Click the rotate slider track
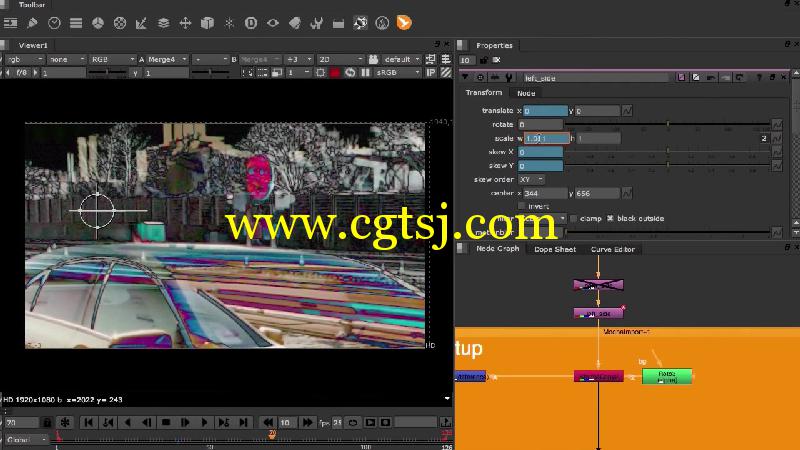The width and height of the screenshot is (800, 450). tap(667, 124)
